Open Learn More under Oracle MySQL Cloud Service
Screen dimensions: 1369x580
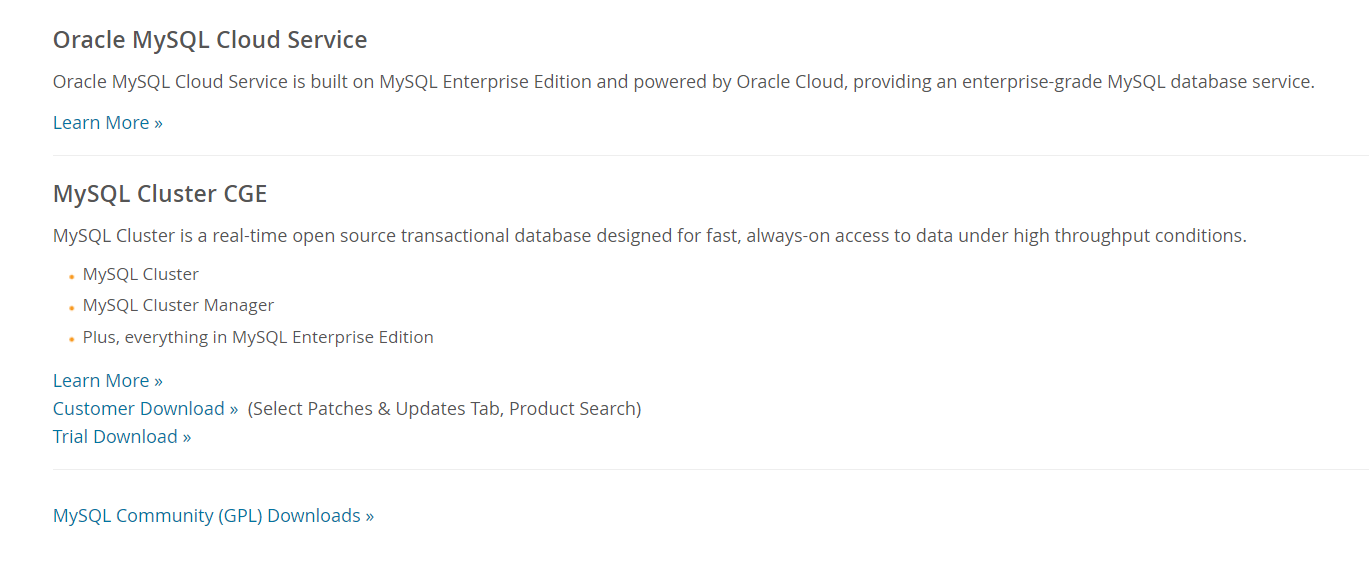[107, 123]
